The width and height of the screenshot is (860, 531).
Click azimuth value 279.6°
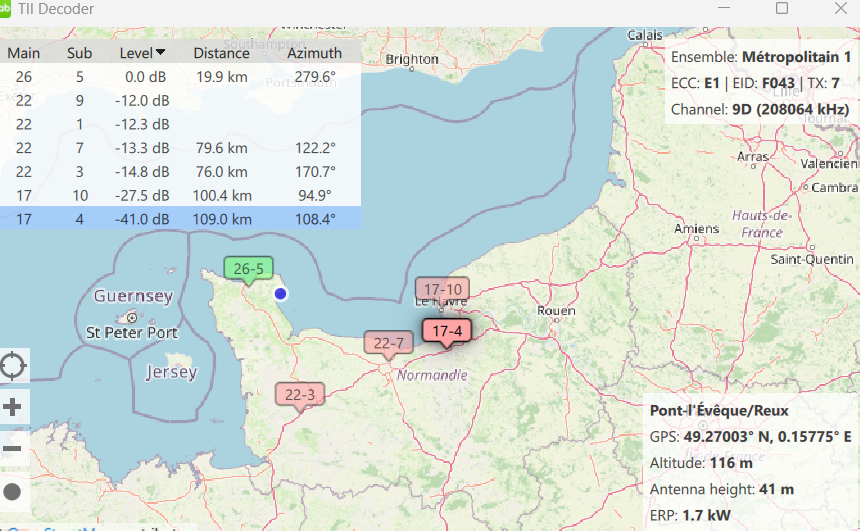coord(315,77)
